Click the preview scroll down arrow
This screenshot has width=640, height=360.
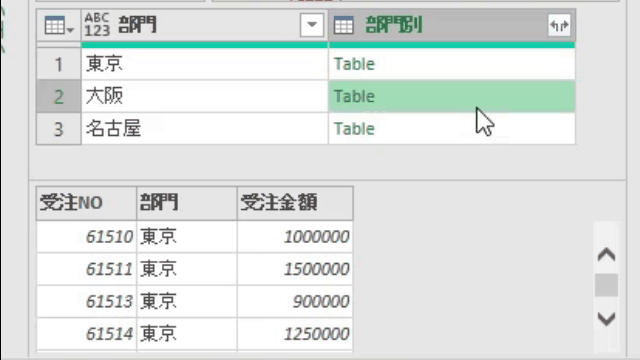pyautogui.click(x=607, y=318)
